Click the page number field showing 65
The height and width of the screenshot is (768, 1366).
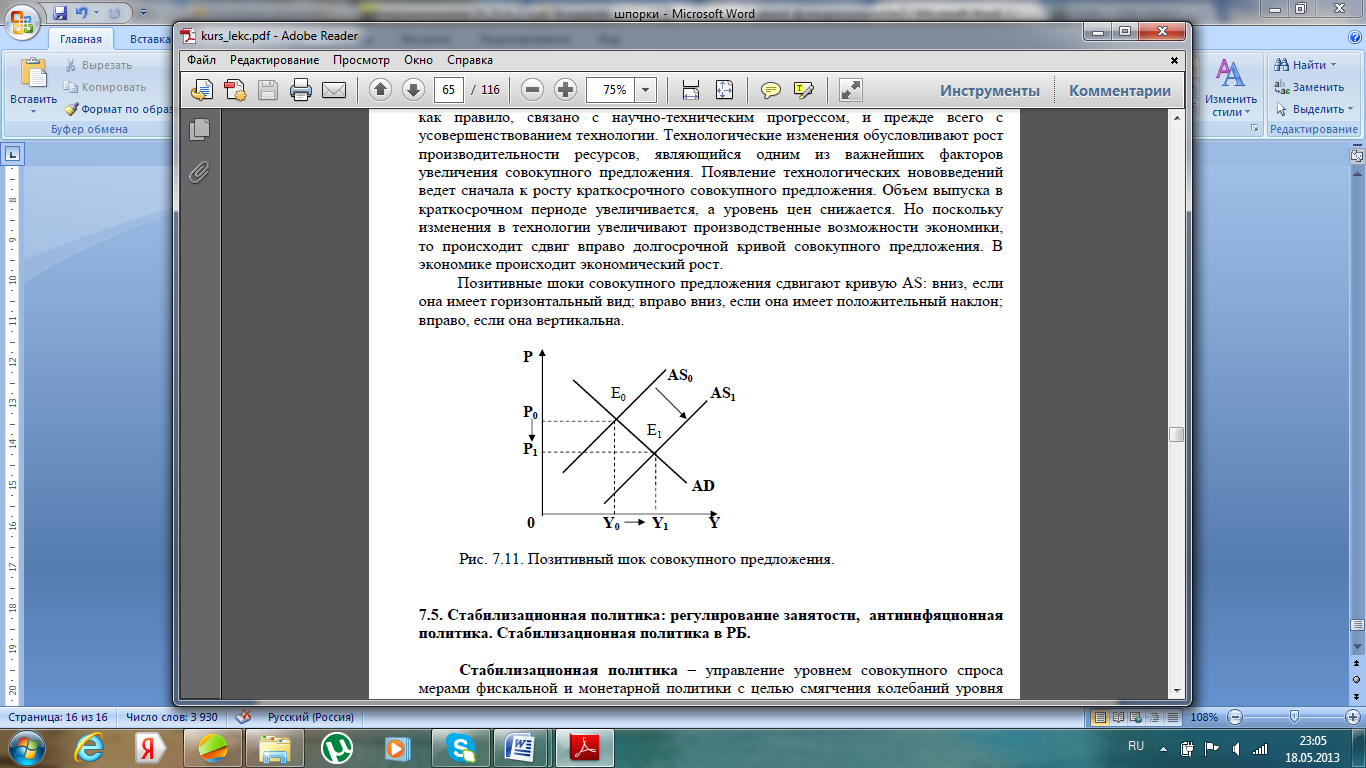pos(448,90)
